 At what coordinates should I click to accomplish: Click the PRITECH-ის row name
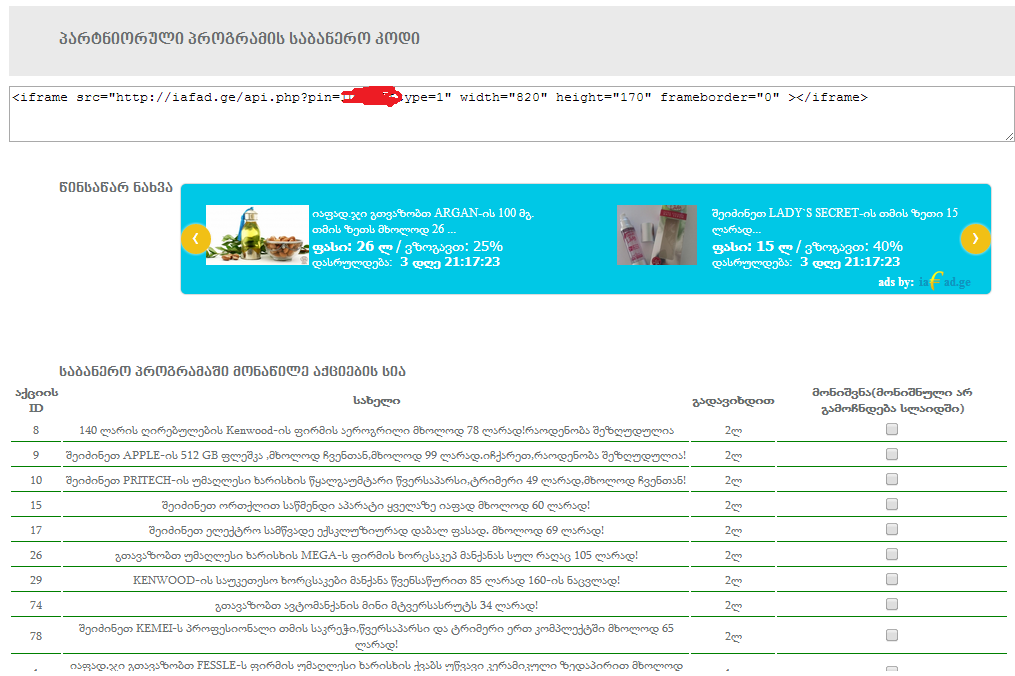pyautogui.click(x=376, y=480)
